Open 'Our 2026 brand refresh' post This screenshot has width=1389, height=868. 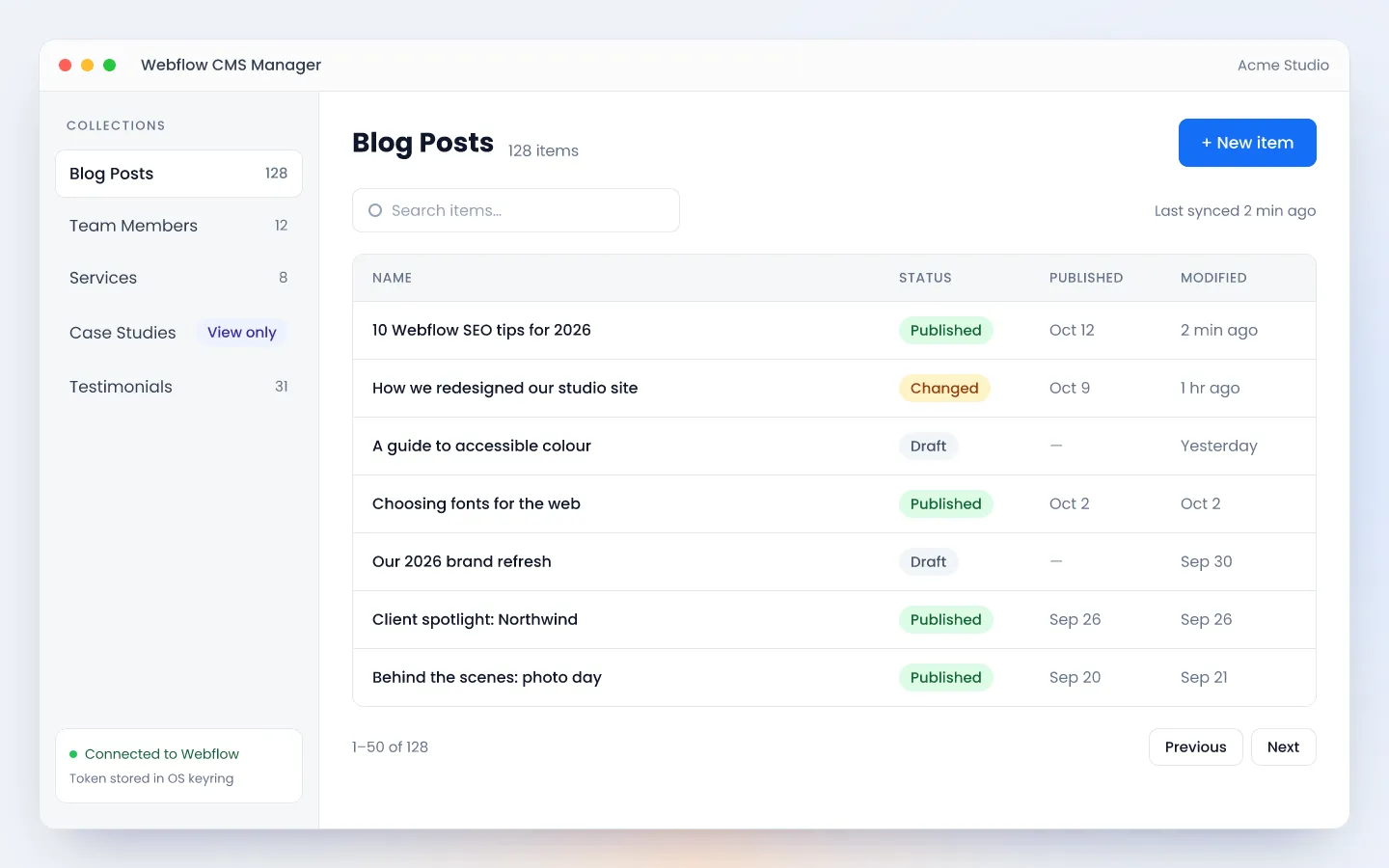(462, 561)
